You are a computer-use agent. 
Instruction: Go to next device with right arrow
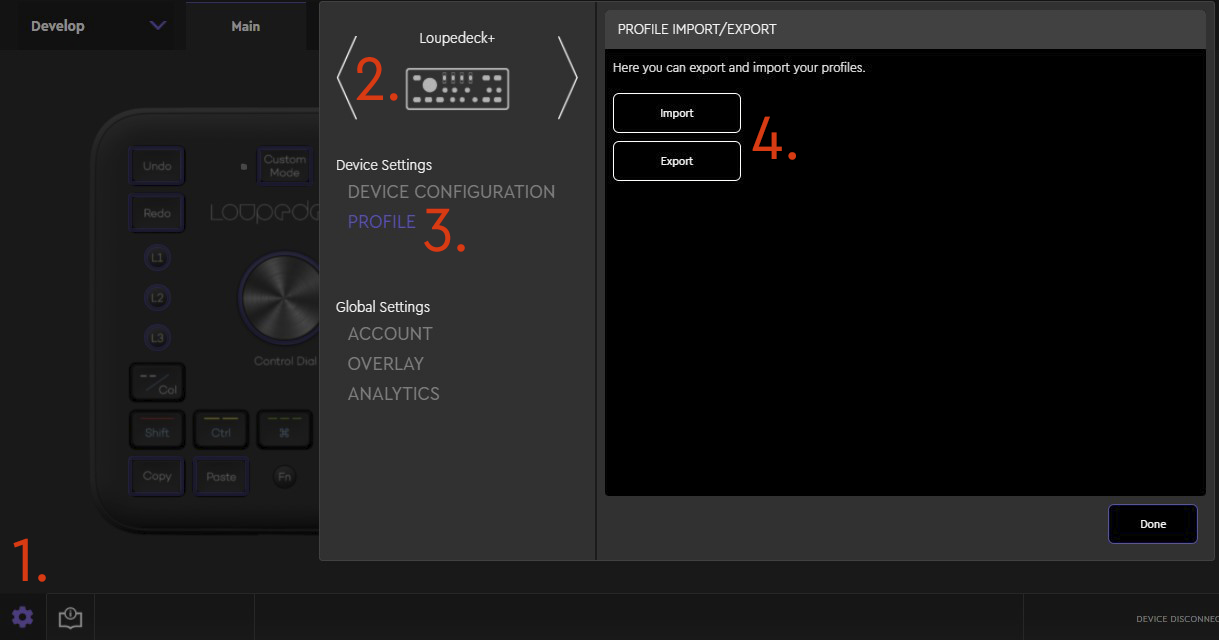tap(567, 78)
